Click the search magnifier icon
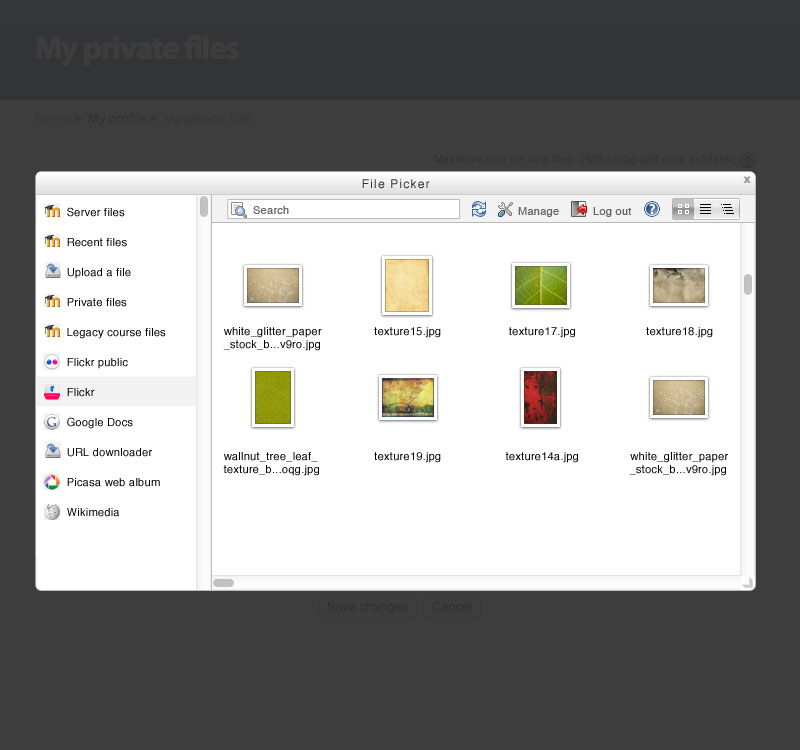 [239, 210]
